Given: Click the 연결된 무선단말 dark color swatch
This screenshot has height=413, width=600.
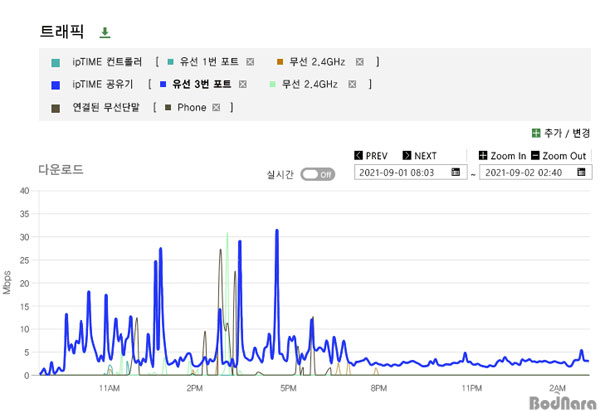Looking at the screenshot, I should [x=56, y=109].
